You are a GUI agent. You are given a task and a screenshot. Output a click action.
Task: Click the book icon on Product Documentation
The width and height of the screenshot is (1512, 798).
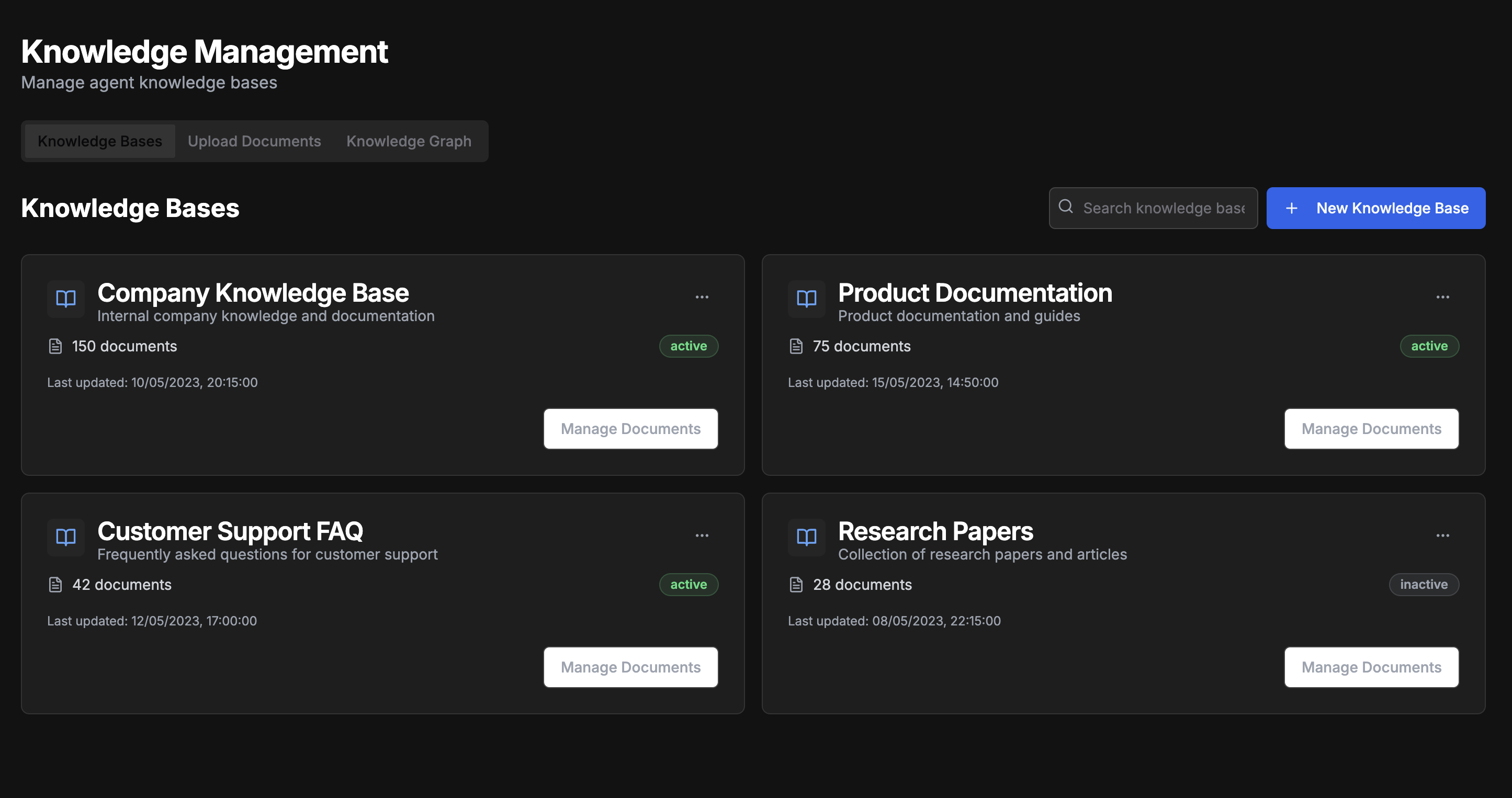[806, 299]
